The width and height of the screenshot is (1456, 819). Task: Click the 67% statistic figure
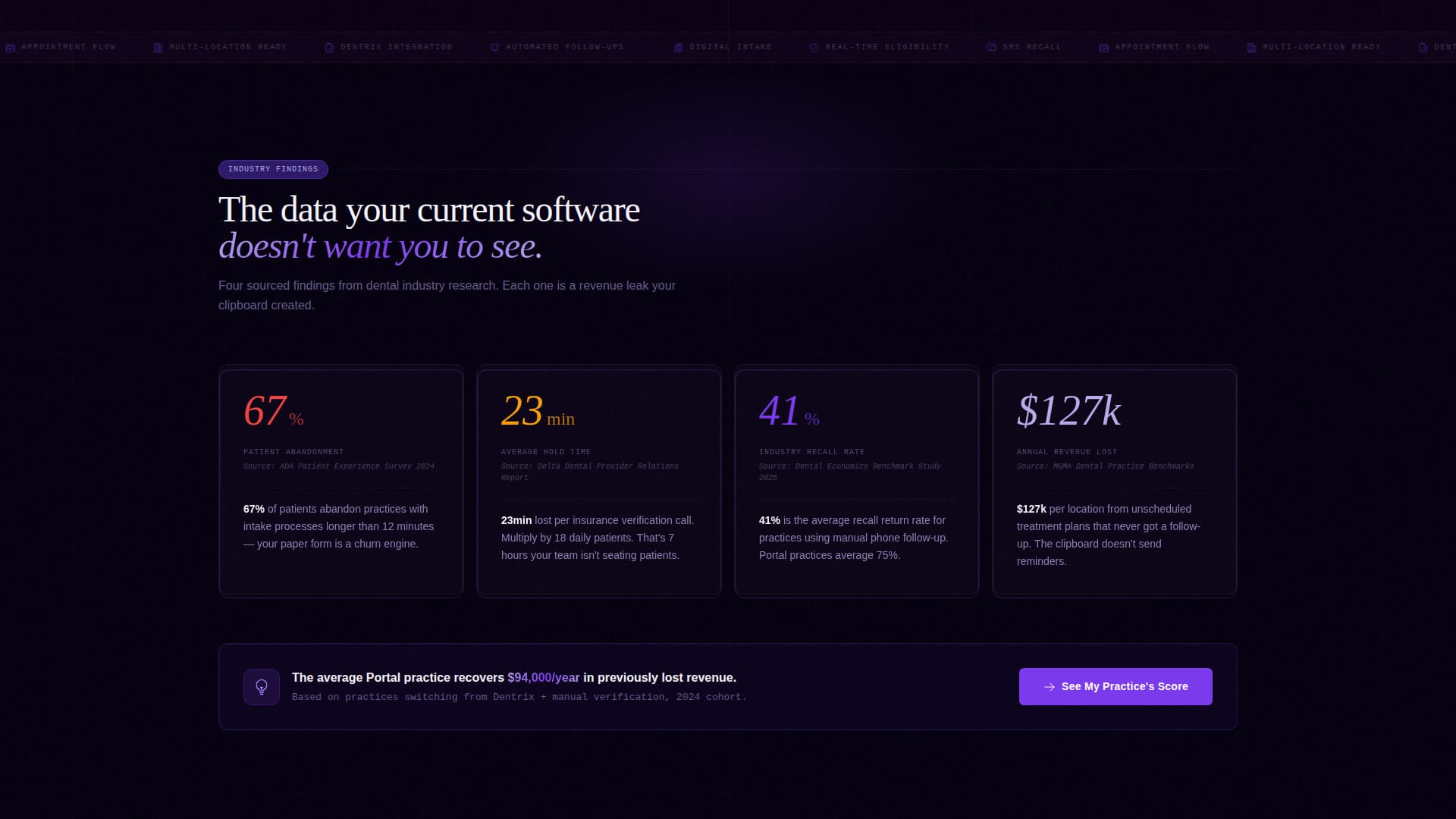click(274, 411)
